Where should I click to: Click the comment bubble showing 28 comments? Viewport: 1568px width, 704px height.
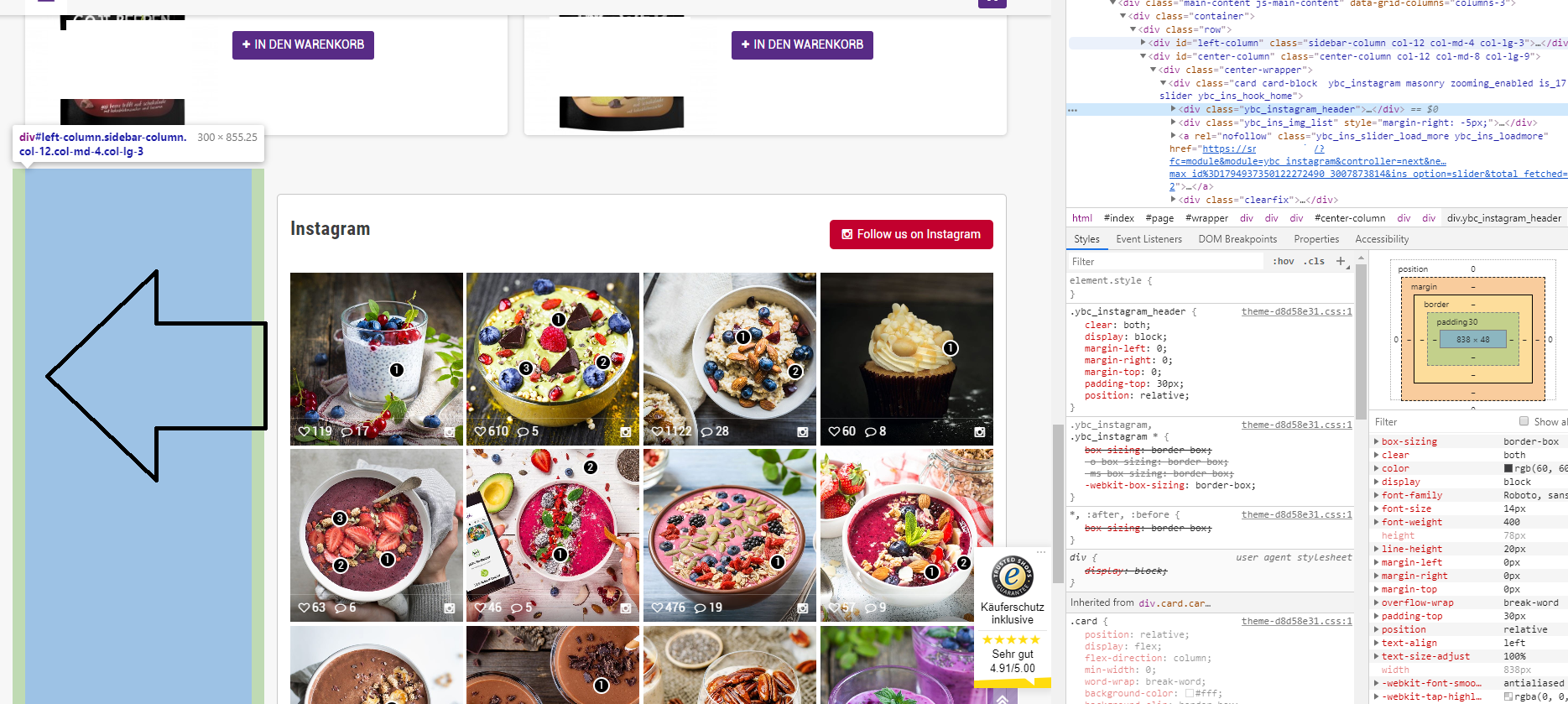[706, 431]
